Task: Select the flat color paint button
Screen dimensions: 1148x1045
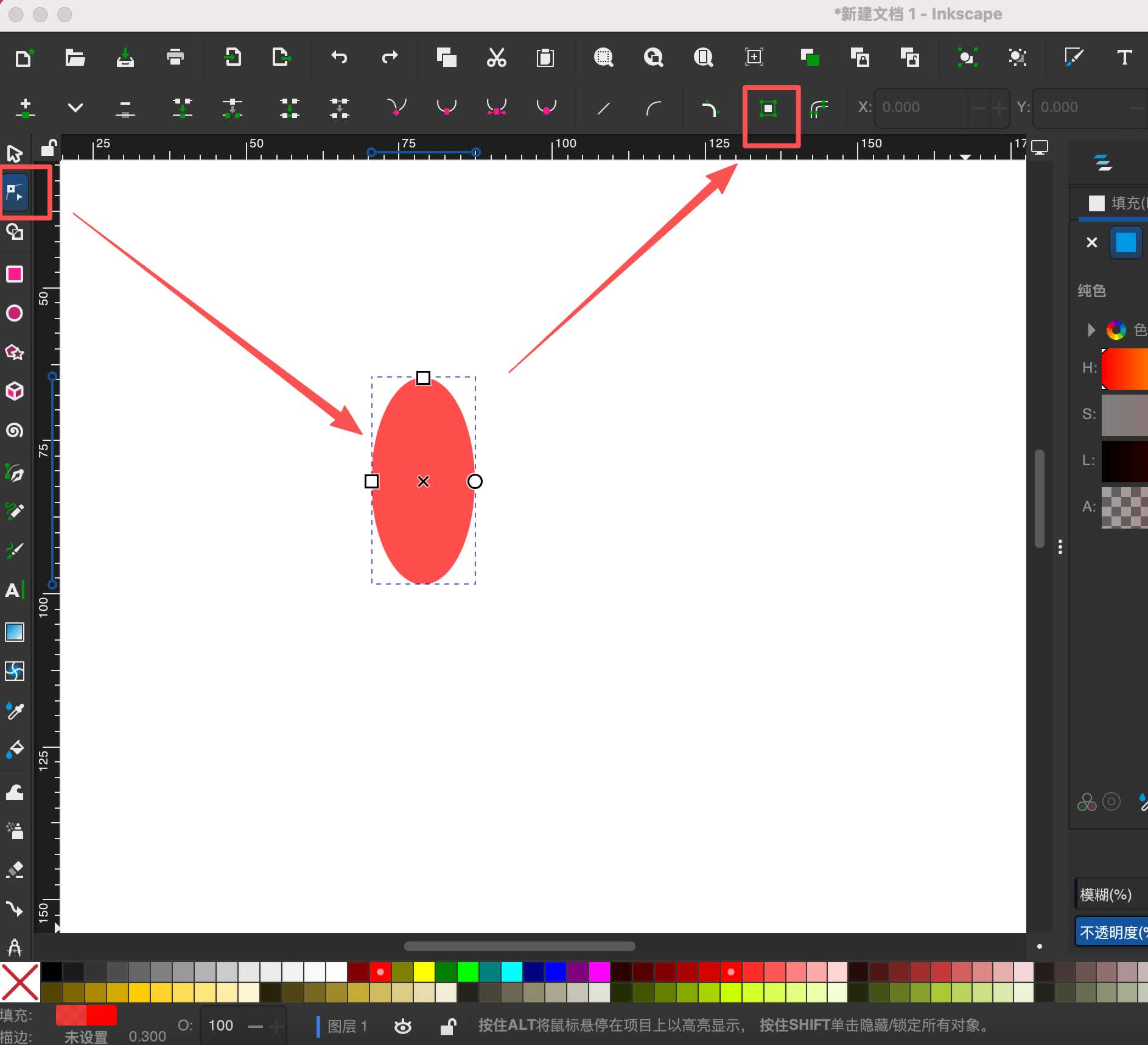Action: click(x=1125, y=242)
